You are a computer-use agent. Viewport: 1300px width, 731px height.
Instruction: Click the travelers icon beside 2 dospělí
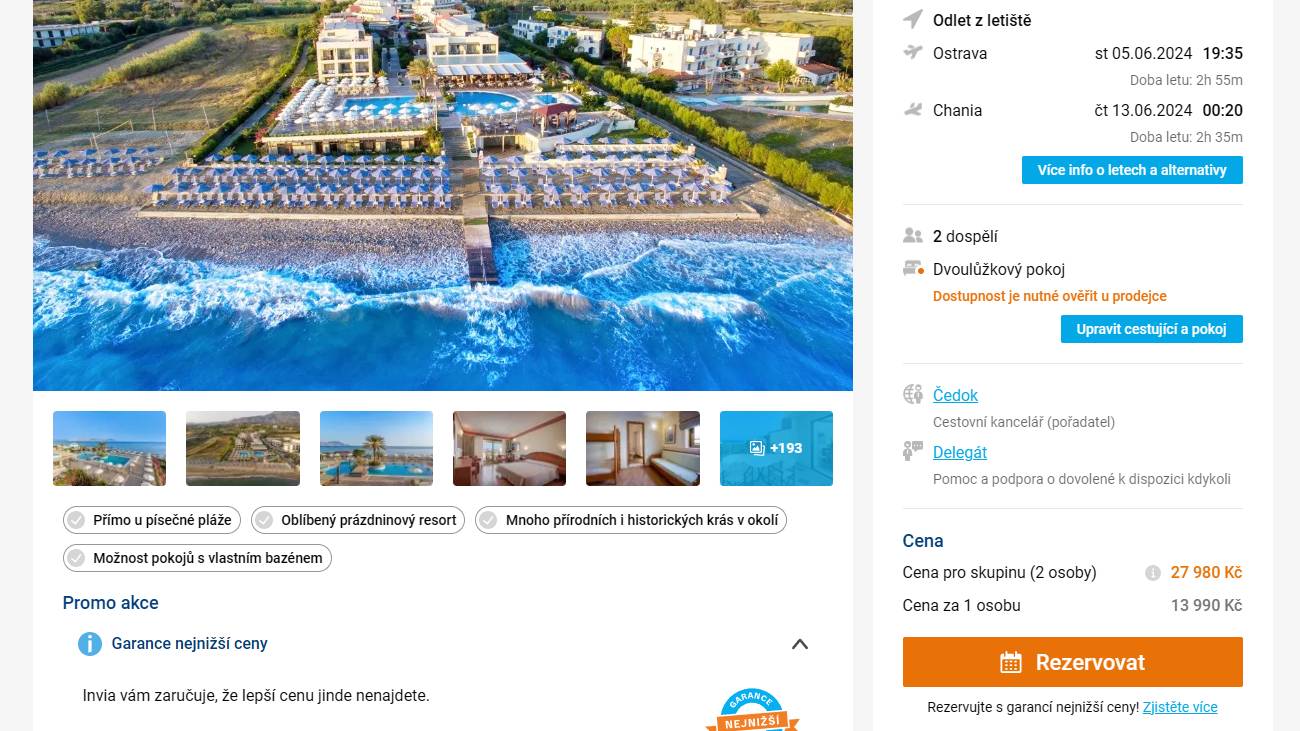(x=912, y=236)
